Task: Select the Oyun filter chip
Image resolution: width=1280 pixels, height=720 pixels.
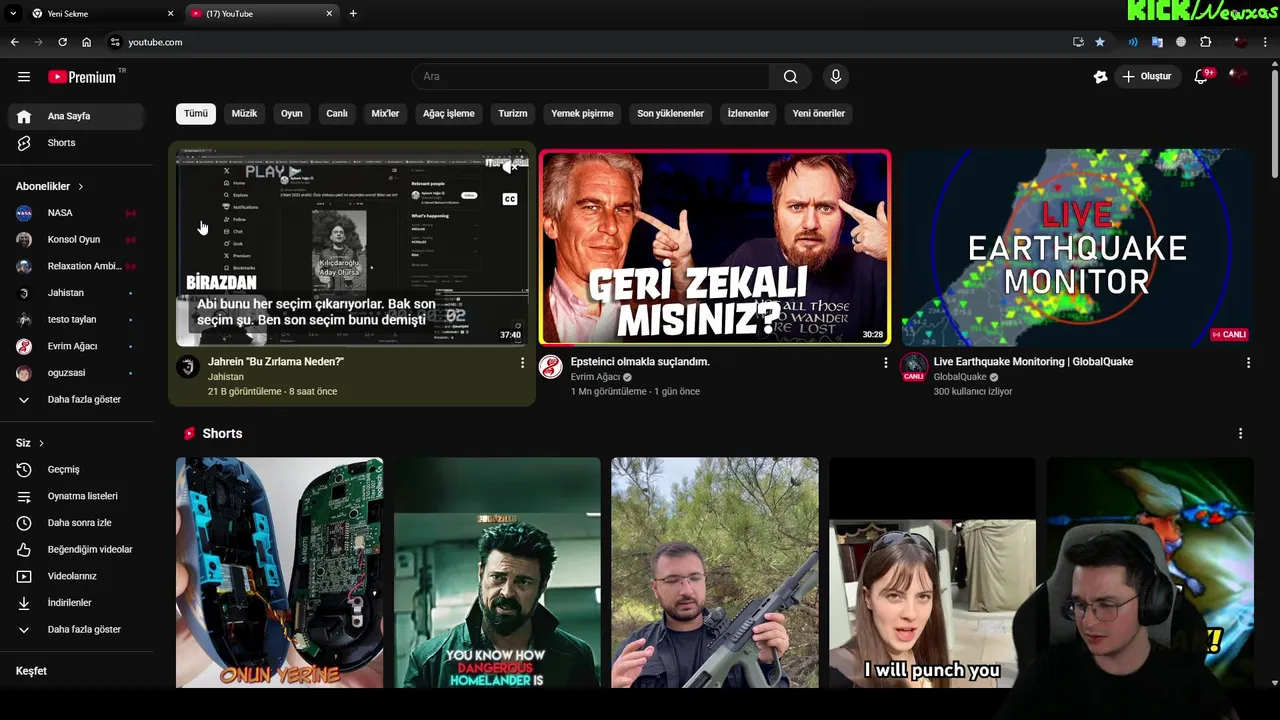Action: tap(292, 114)
